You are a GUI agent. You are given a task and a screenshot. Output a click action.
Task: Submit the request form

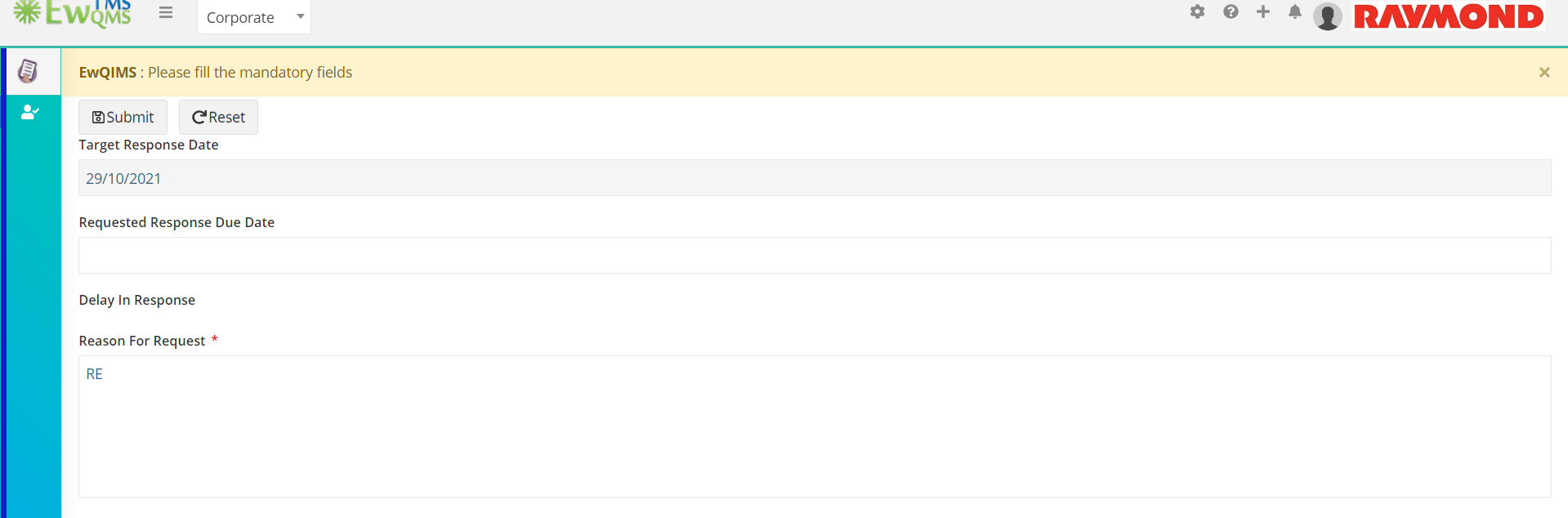pos(123,117)
